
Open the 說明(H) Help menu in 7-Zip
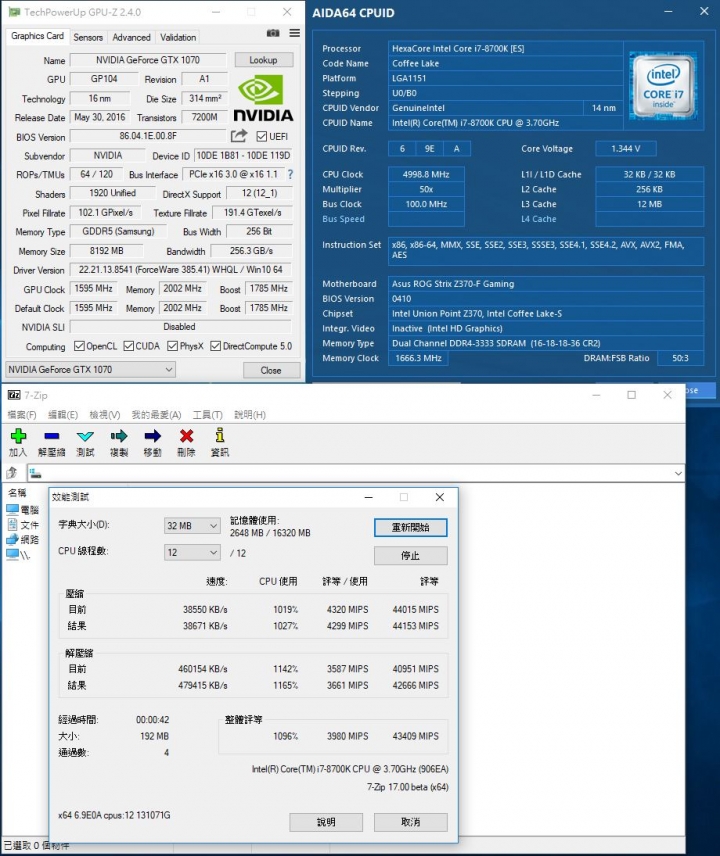(x=250, y=415)
